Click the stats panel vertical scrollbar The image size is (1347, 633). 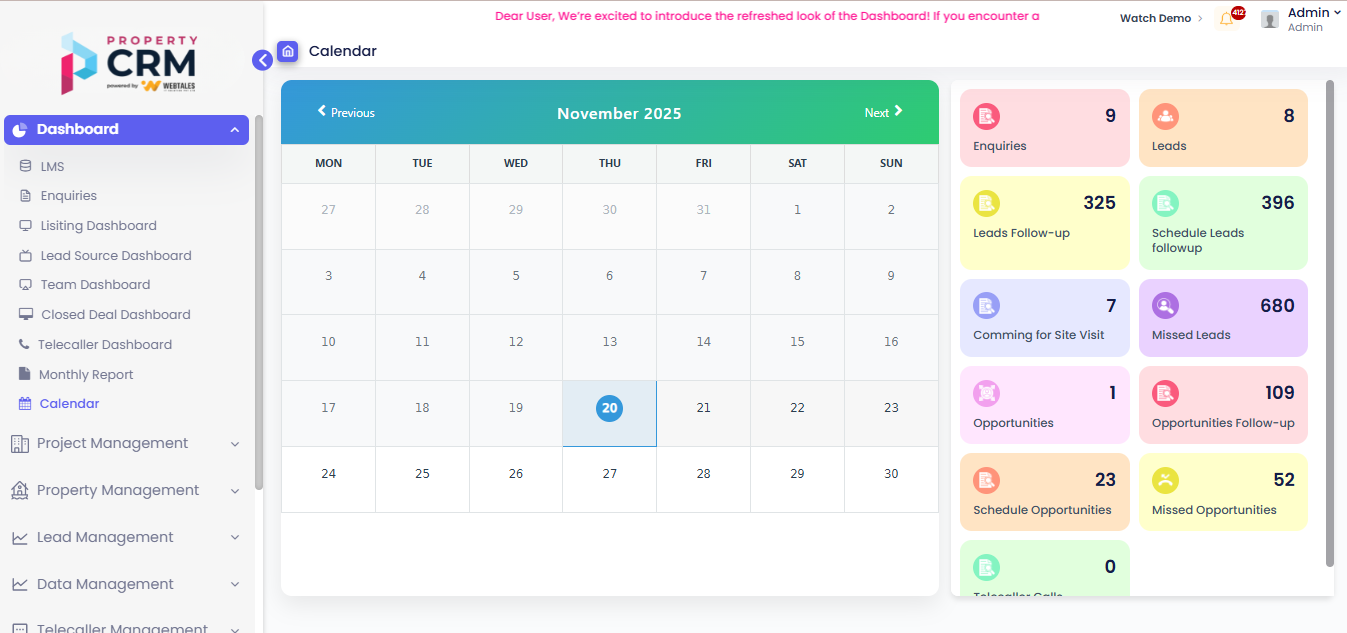point(1329,320)
